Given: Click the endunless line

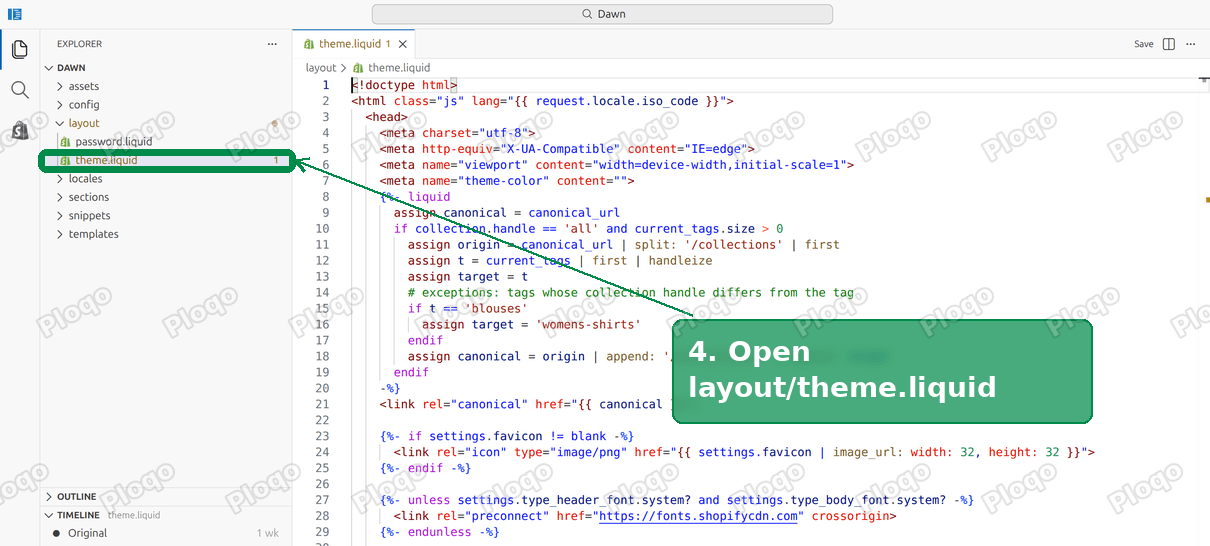Looking at the screenshot, I should pos(439,532).
